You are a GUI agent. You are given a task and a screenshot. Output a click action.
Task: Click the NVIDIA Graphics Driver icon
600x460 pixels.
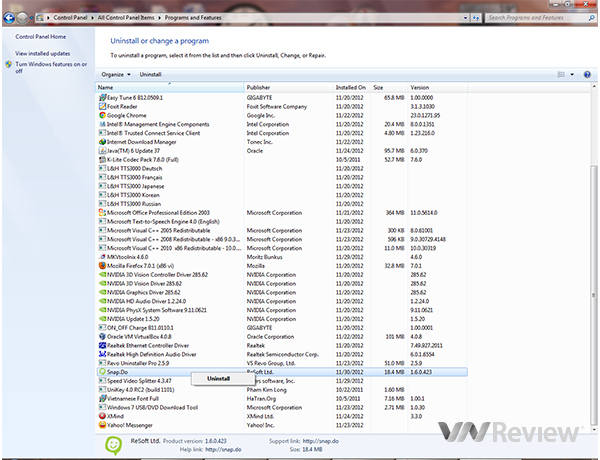102,292
